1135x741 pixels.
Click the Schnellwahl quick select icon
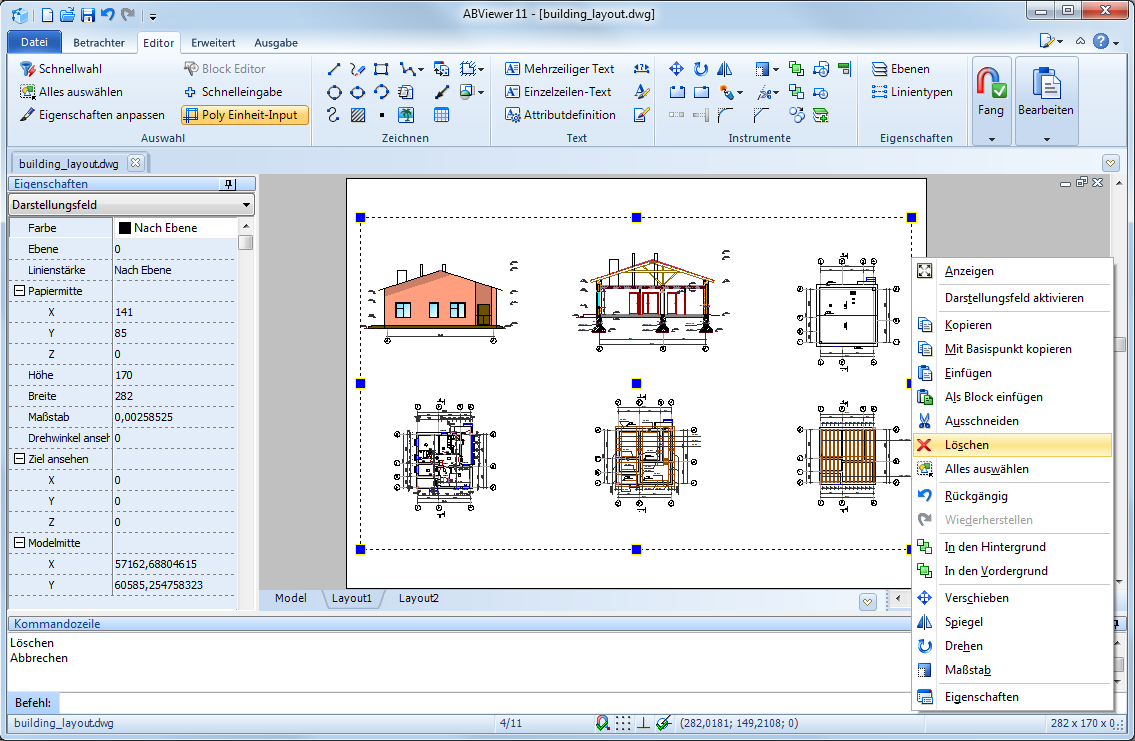[28, 69]
